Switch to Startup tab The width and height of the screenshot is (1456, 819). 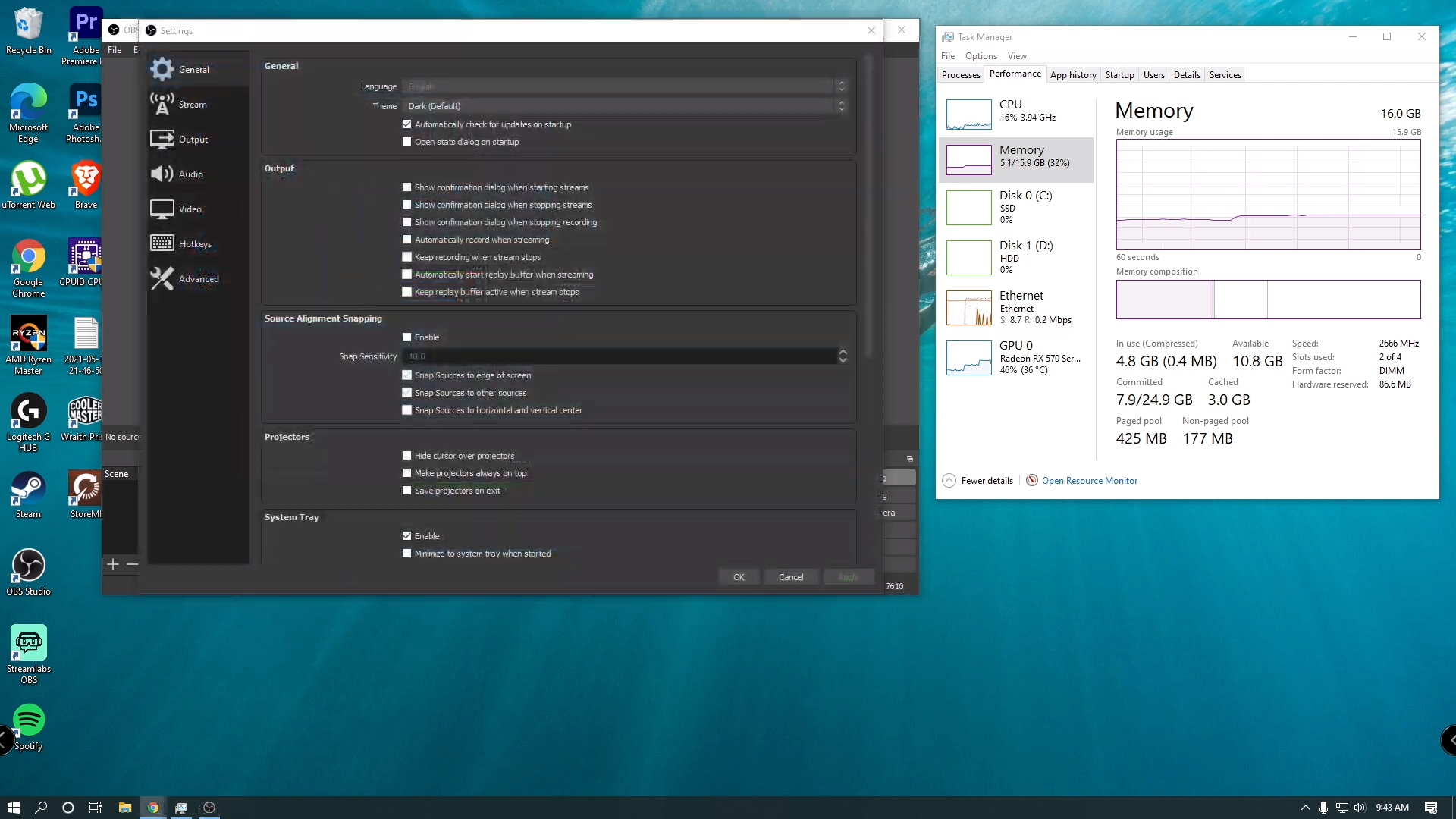tap(1119, 75)
